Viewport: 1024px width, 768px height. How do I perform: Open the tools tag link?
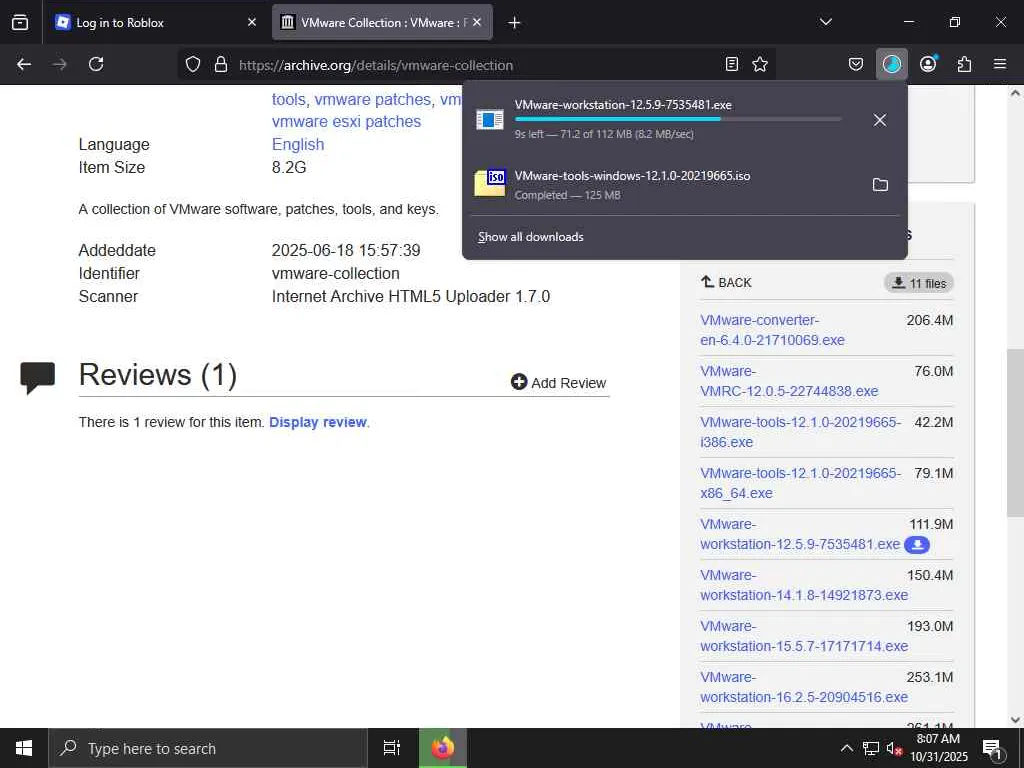289,99
